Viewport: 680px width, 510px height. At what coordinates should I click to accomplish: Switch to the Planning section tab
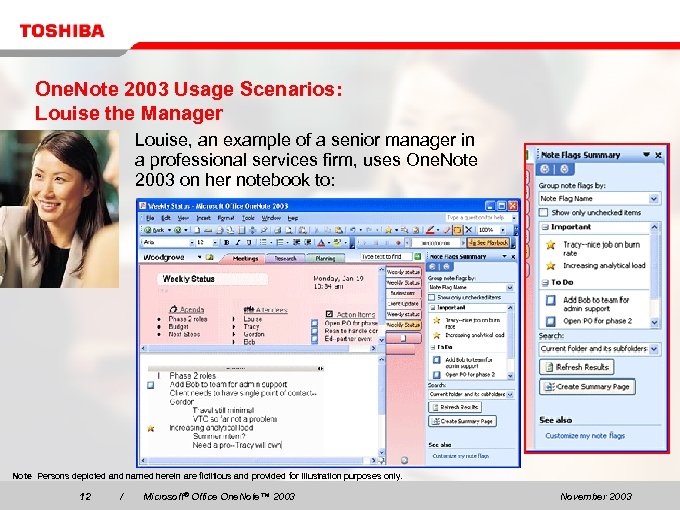click(325, 258)
